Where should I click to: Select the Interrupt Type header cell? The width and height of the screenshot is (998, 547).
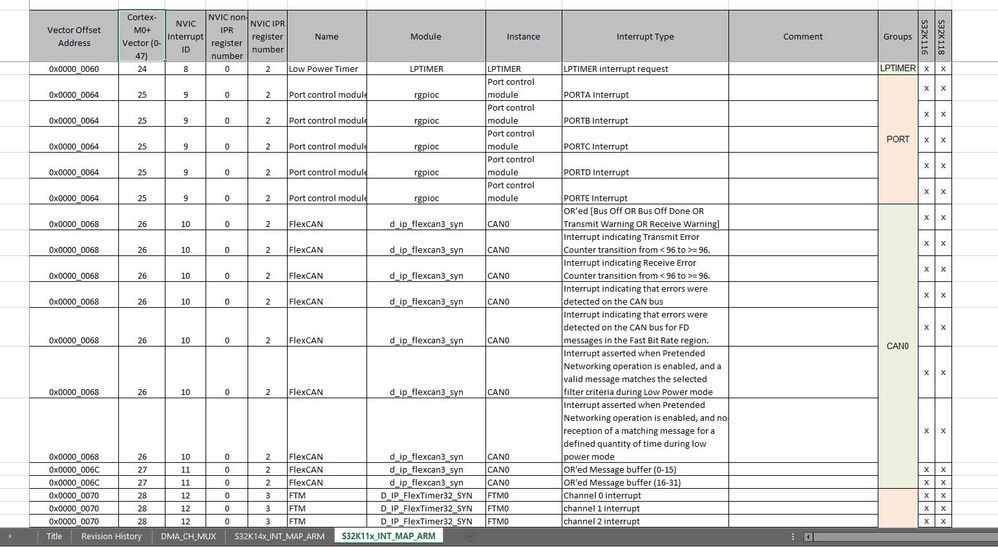tap(645, 36)
